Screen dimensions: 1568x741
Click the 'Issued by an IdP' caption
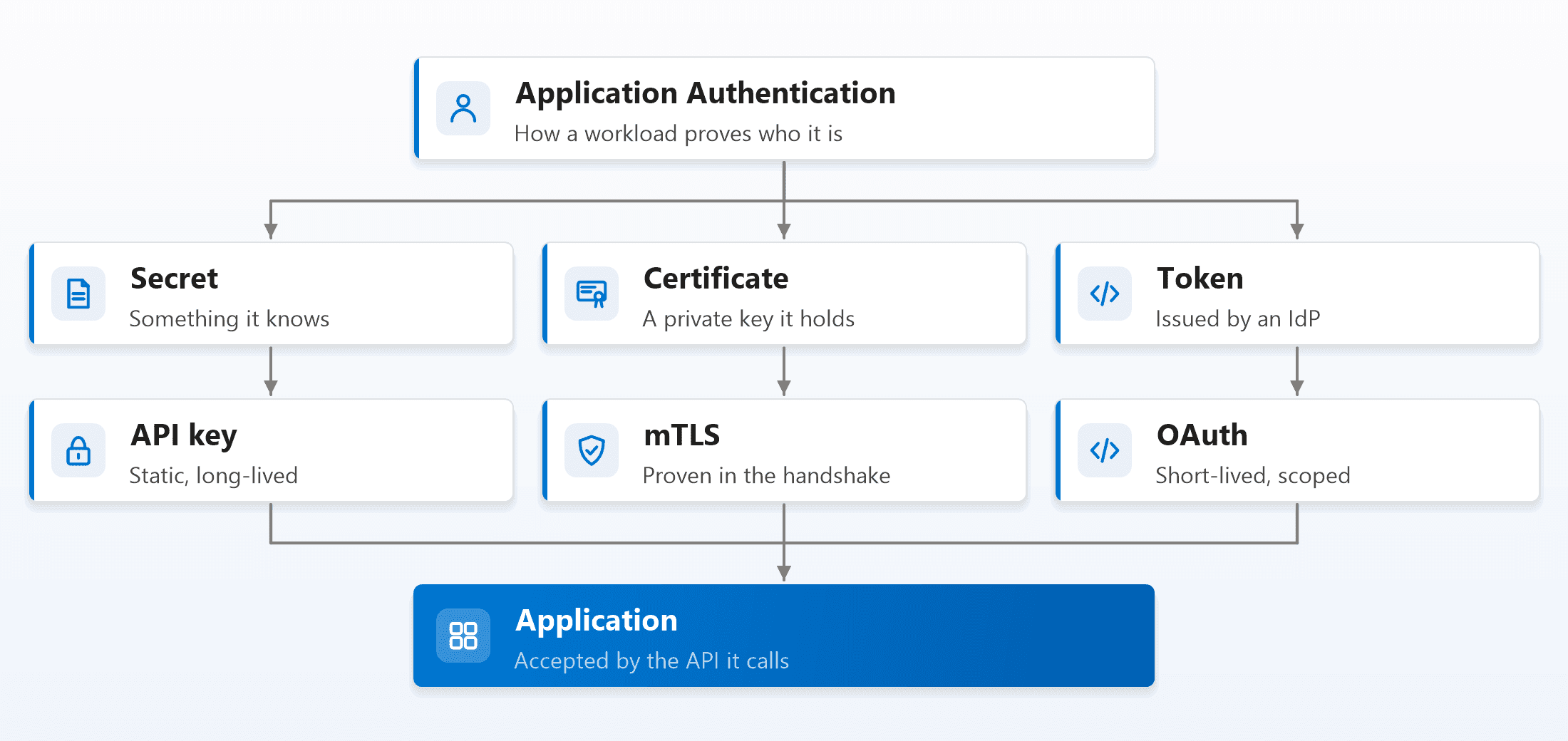(1238, 318)
